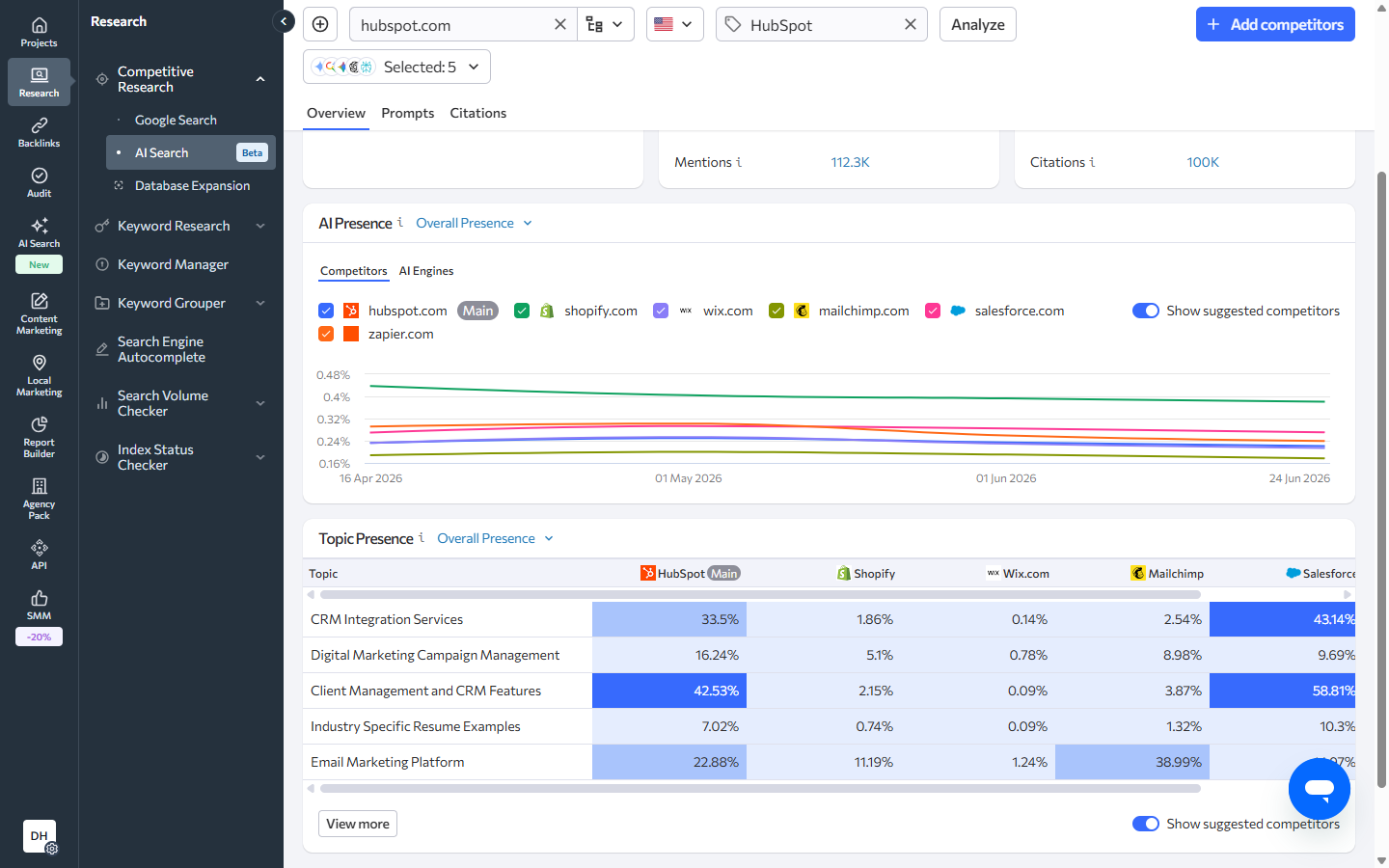Switch to the Citations tab
The width and height of the screenshot is (1389, 868).
pyautogui.click(x=477, y=113)
